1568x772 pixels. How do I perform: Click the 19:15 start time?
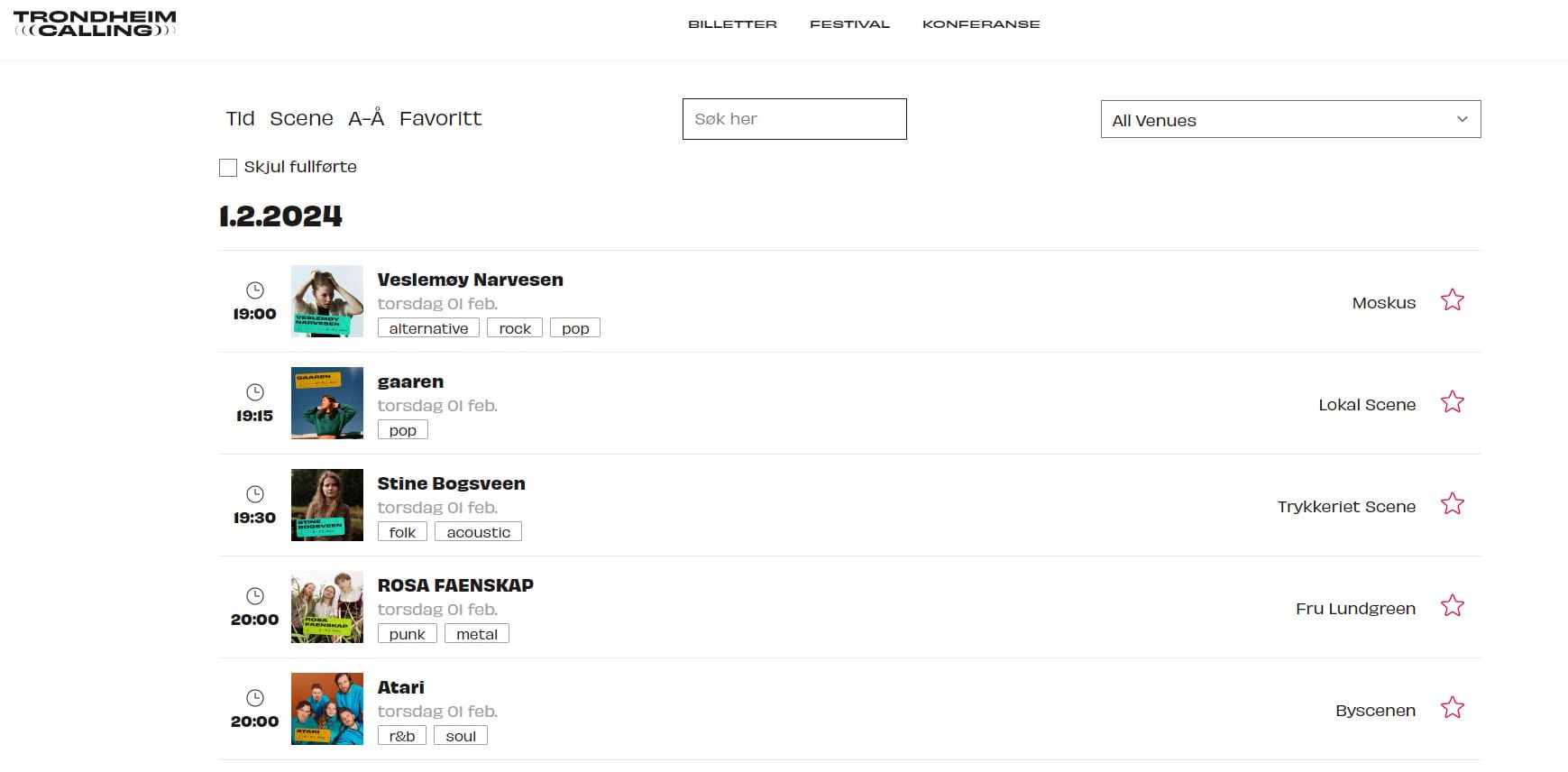coord(255,416)
